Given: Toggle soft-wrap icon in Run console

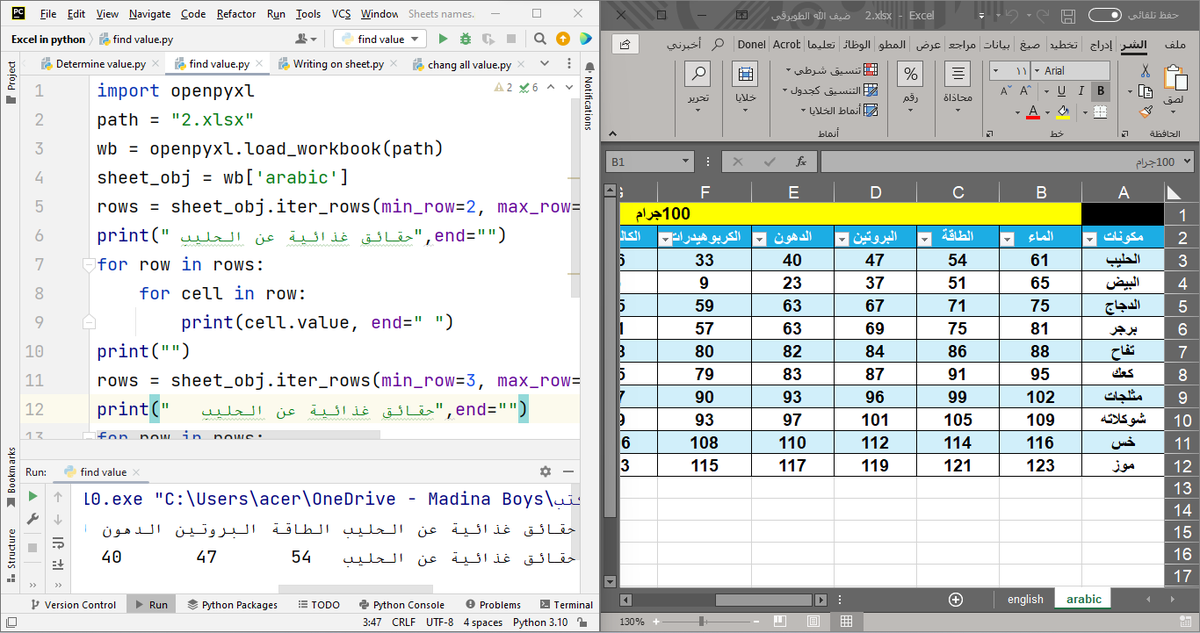Looking at the screenshot, I should (x=59, y=541).
